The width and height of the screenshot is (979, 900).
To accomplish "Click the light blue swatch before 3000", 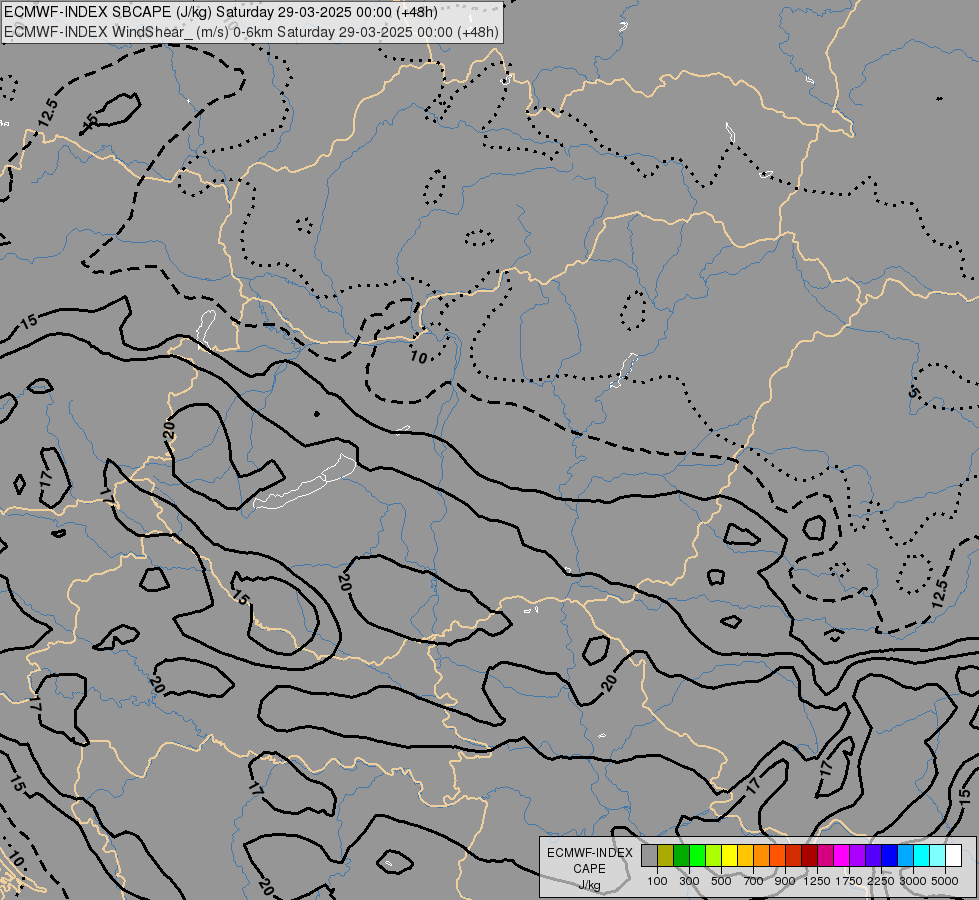I will pyautogui.click(x=905, y=856).
